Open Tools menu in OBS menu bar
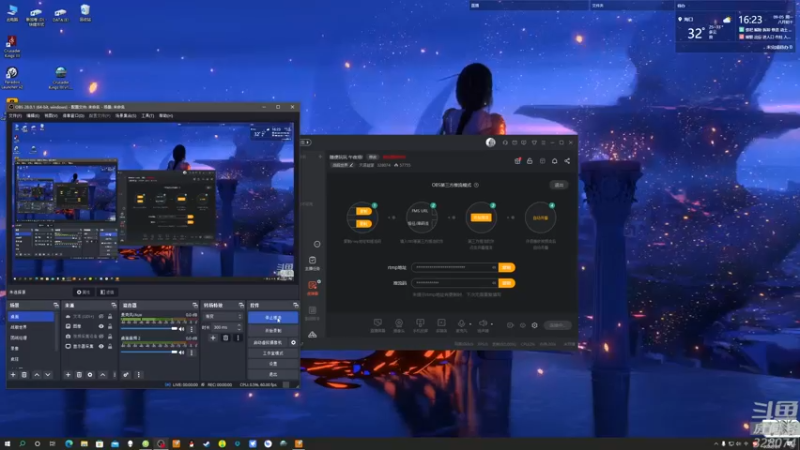This screenshot has width=800, height=450. click(x=147, y=116)
